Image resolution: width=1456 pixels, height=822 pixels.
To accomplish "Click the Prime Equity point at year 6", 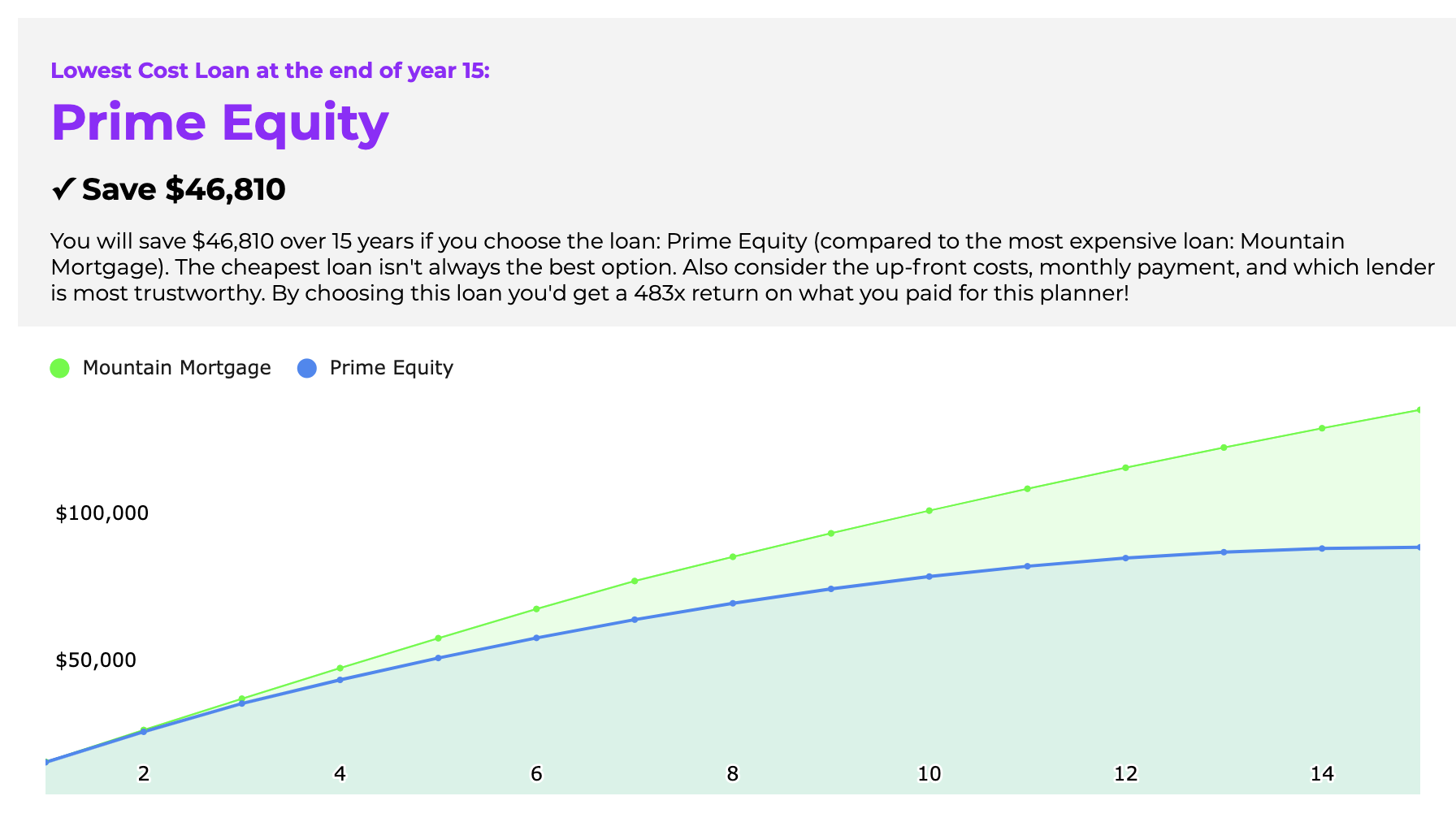I will (536, 638).
